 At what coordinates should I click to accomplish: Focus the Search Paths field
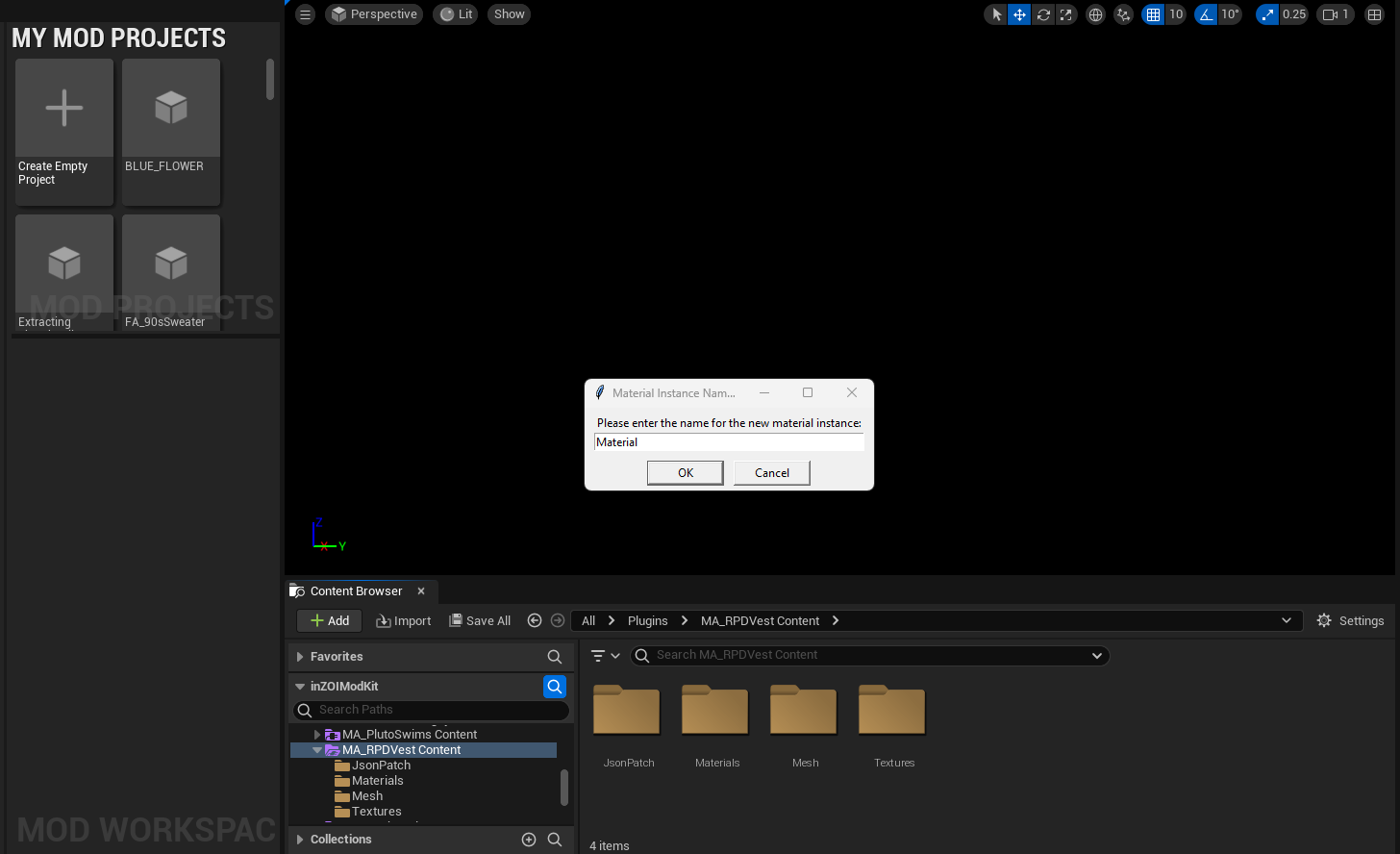point(431,710)
